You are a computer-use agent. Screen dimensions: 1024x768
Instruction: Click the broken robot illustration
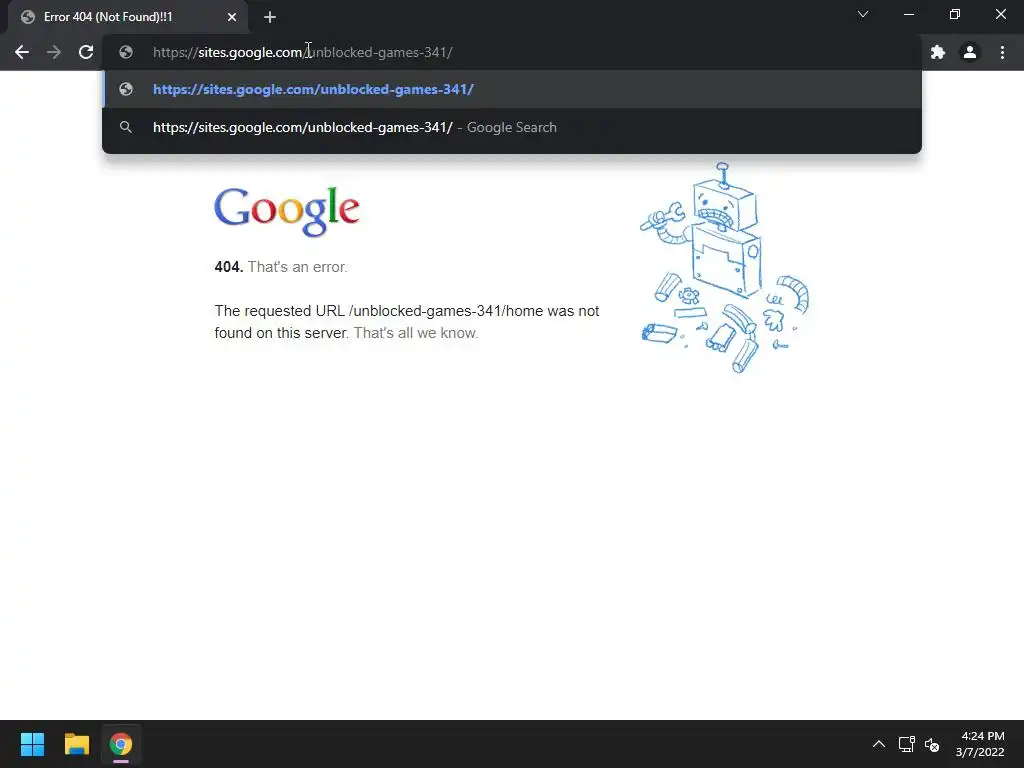pyautogui.click(x=724, y=268)
